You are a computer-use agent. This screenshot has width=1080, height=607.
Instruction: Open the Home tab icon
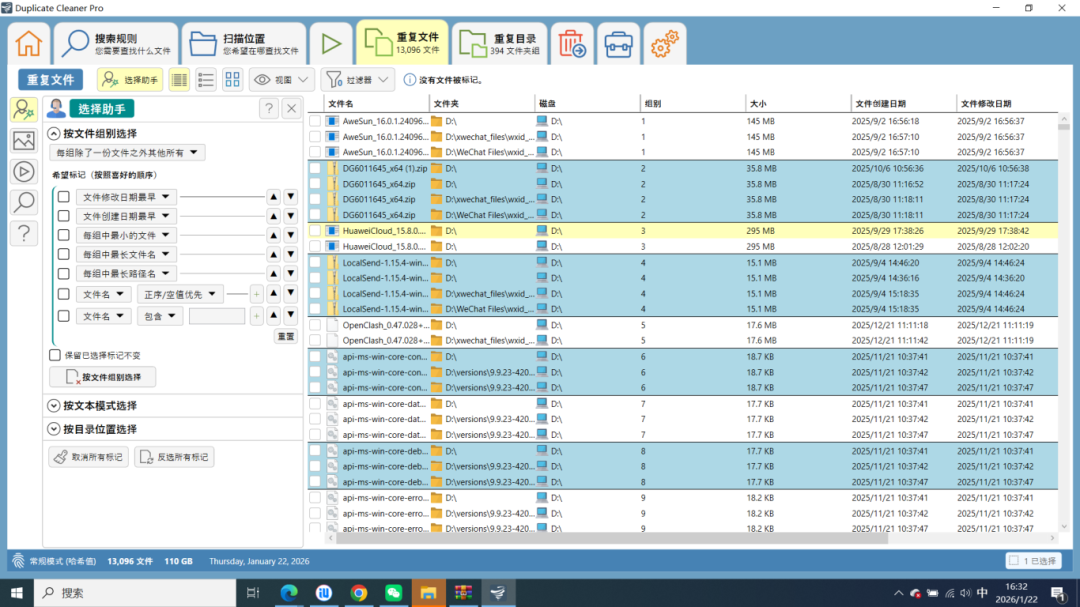[x=29, y=43]
